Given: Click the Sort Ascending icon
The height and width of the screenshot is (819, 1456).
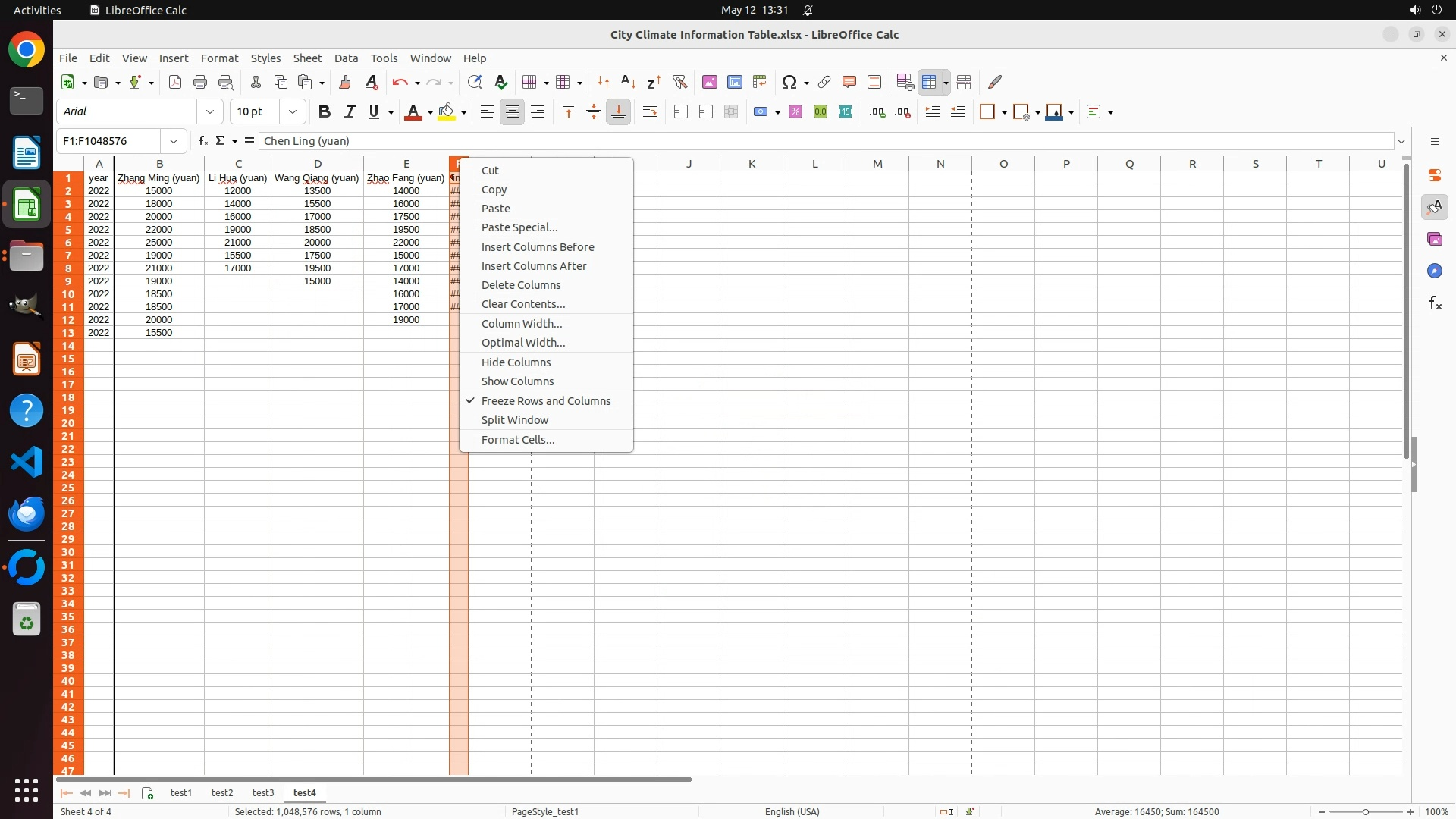Looking at the screenshot, I should (x=628, y=82).
